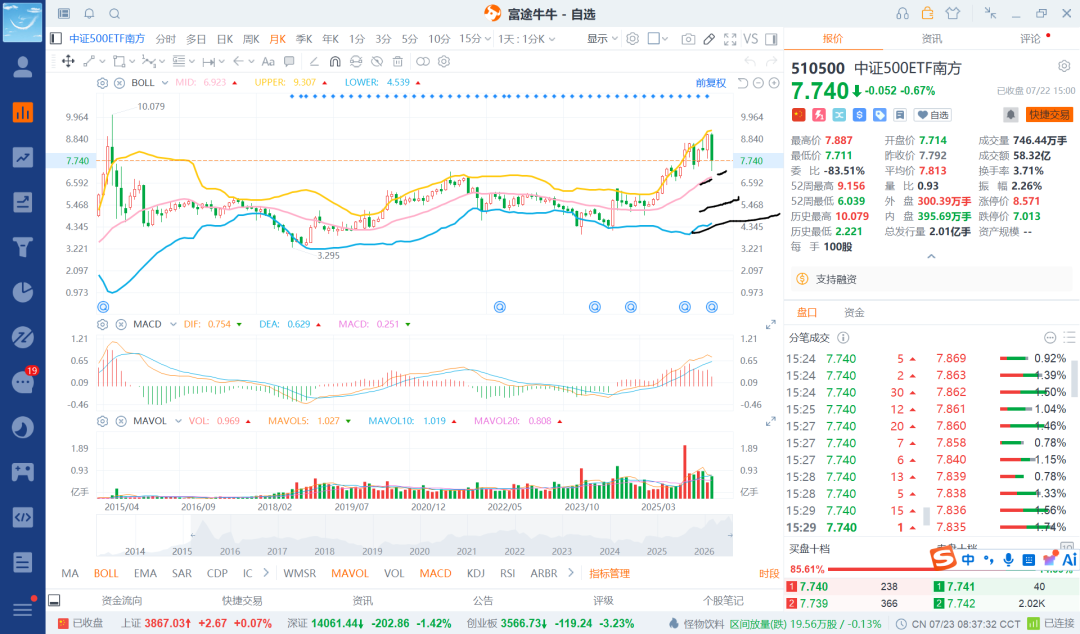The image size is (1080, 634).
Task: Select the move crosshair drawing tool
Action: pos(68,61)
